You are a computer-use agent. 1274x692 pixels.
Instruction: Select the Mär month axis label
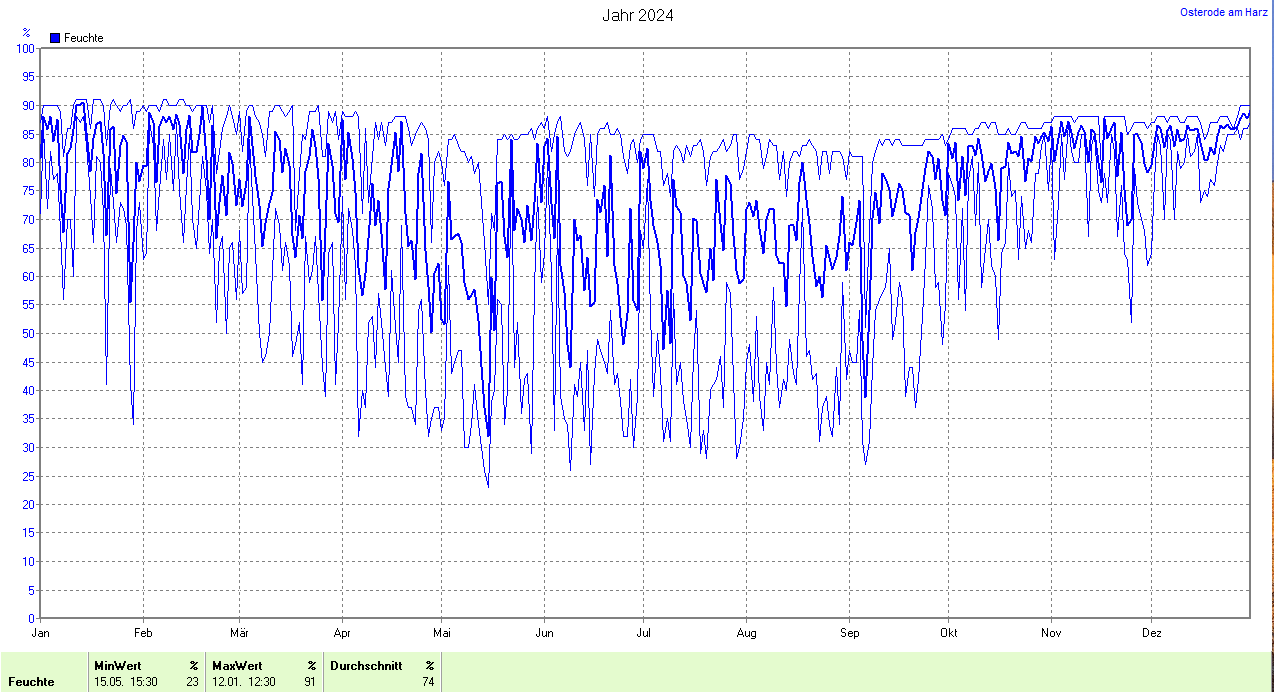tap(240, 633)
